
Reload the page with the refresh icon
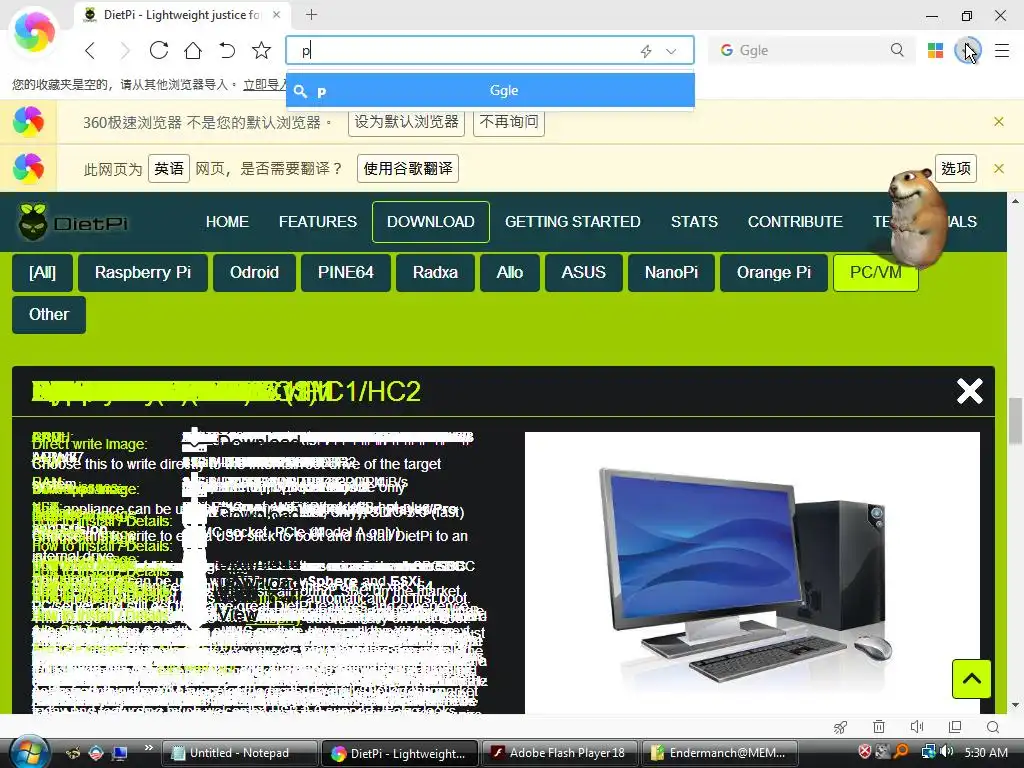159,50
